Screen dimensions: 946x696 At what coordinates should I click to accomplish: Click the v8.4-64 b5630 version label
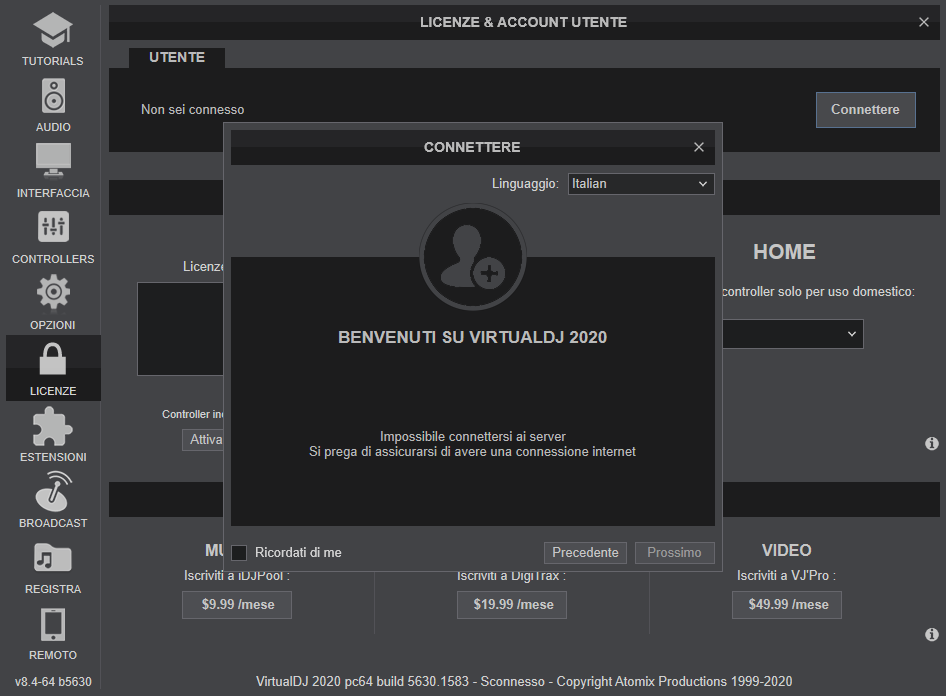coord(53,682)
